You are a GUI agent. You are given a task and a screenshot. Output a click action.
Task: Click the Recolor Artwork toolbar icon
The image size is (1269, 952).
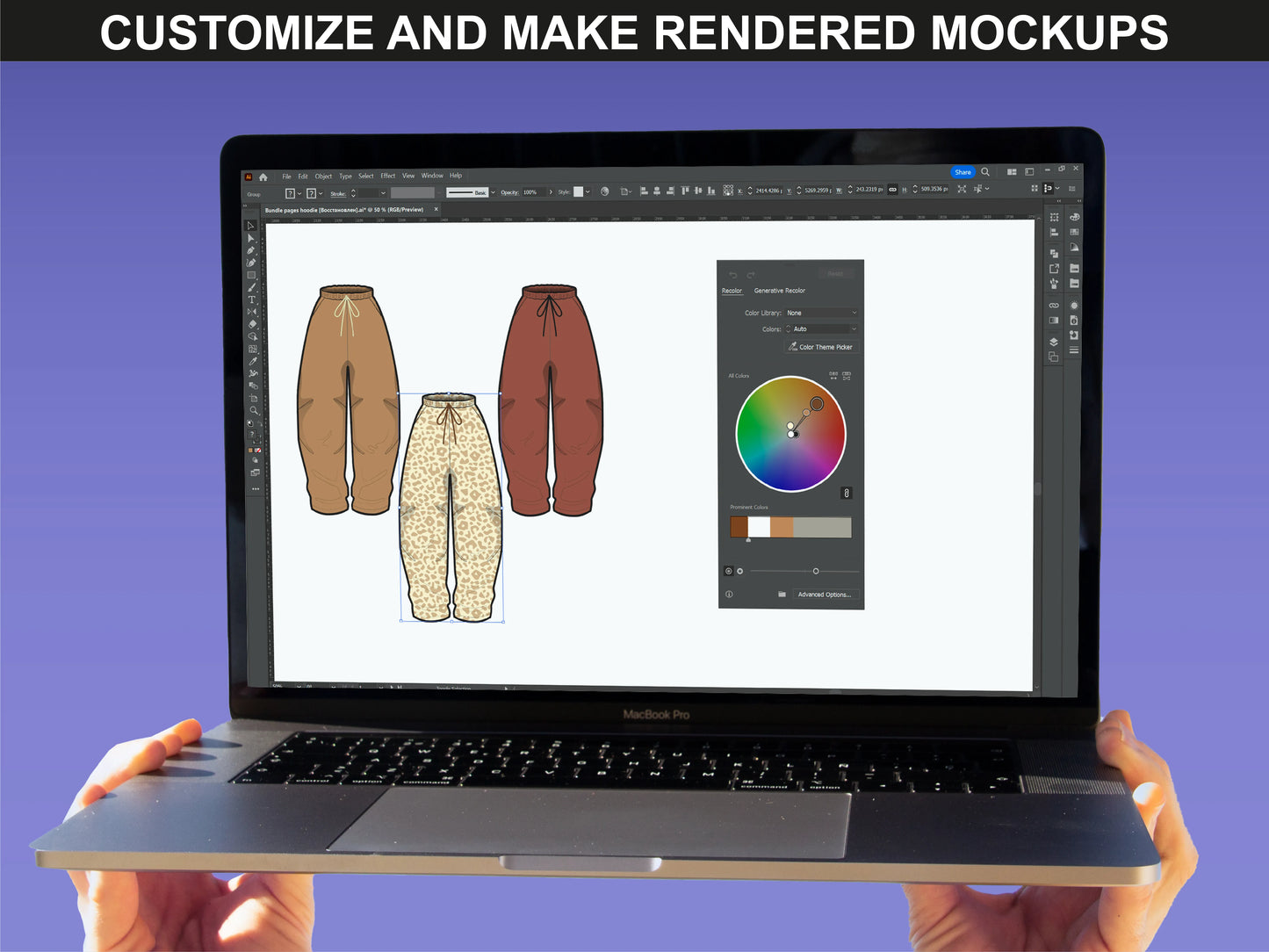coord(604,191)
